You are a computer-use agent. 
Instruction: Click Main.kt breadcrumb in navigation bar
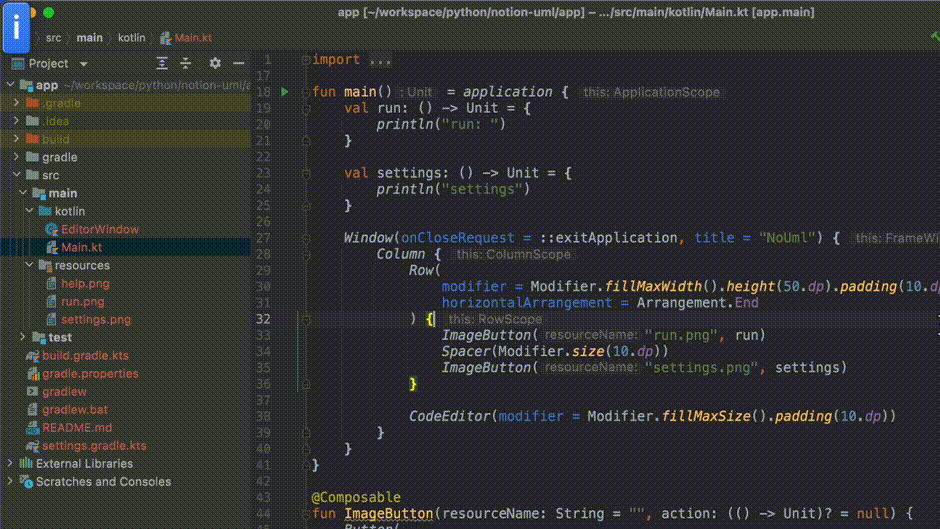(192, 38)
